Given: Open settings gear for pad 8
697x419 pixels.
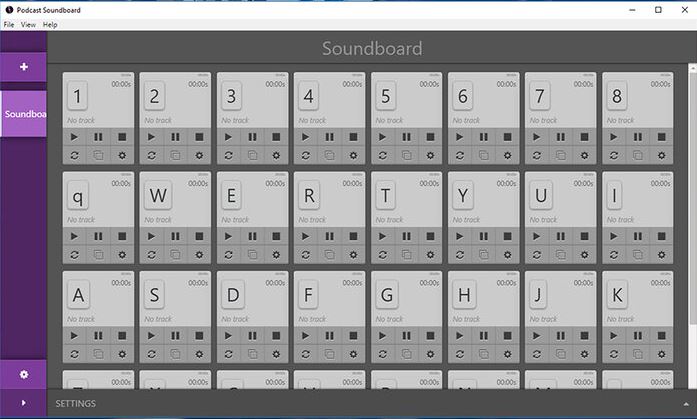Looking at the screenshot, I should (661, 156).
